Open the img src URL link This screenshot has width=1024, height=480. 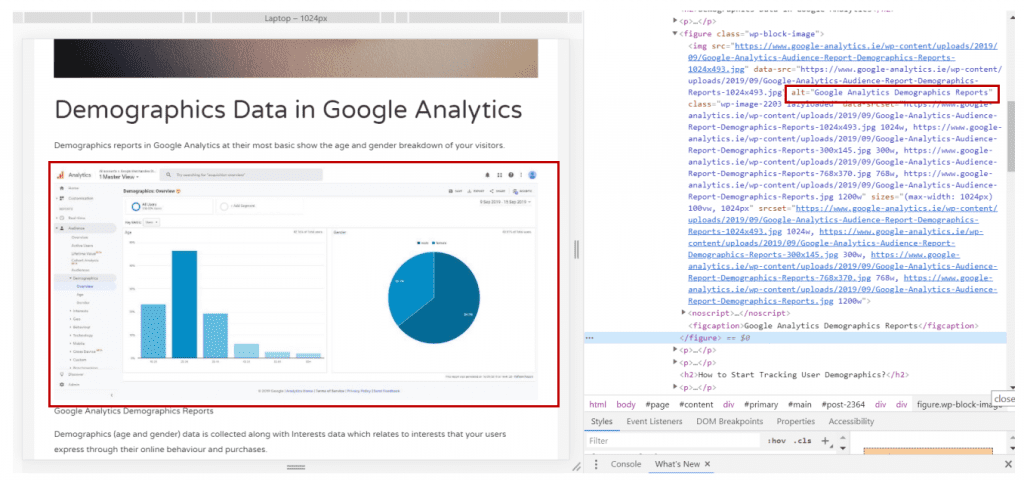coord(842,57)
